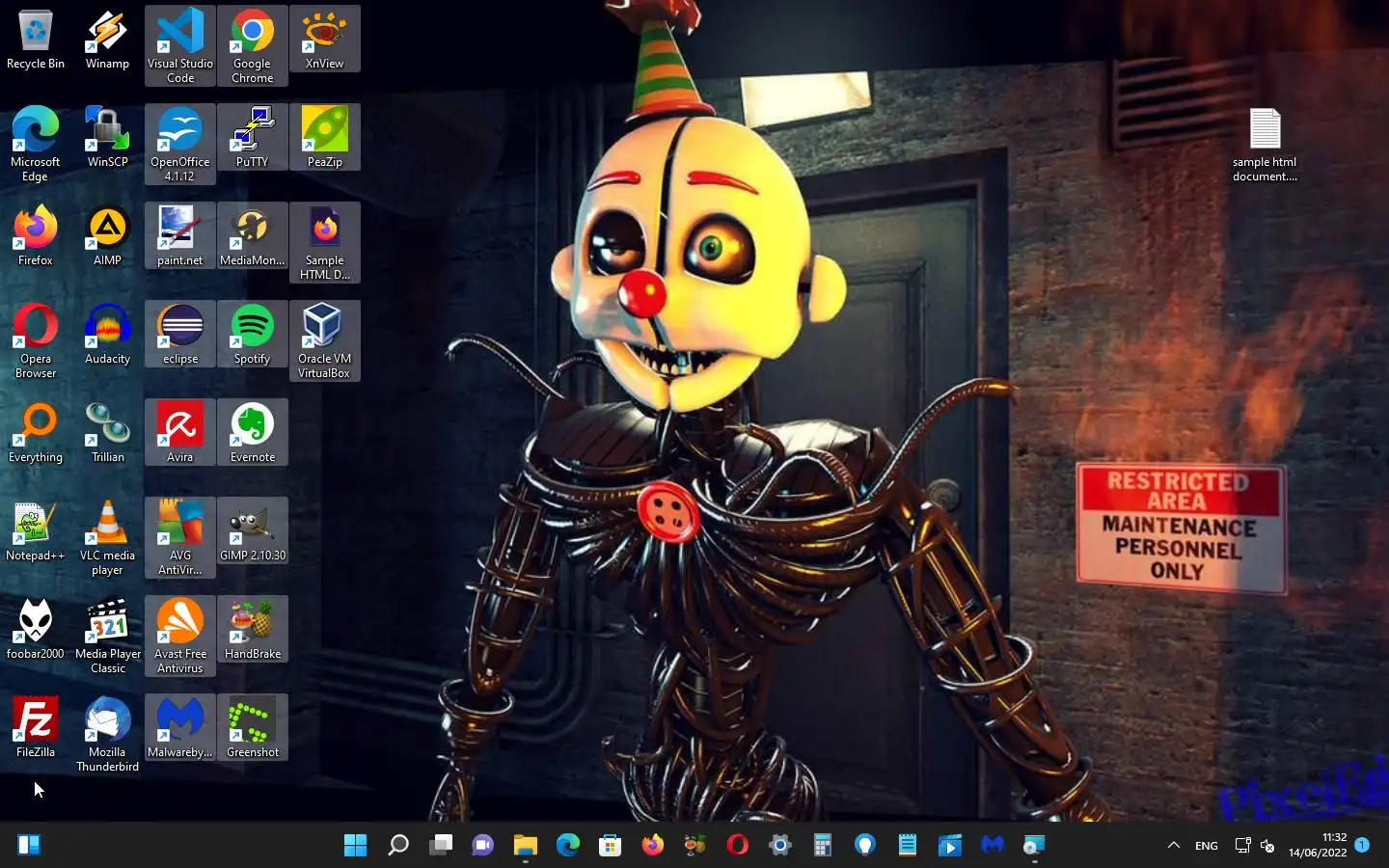
Task: Select the Google Chrome desktop shortcut
Action: click(x=253, y=45)
